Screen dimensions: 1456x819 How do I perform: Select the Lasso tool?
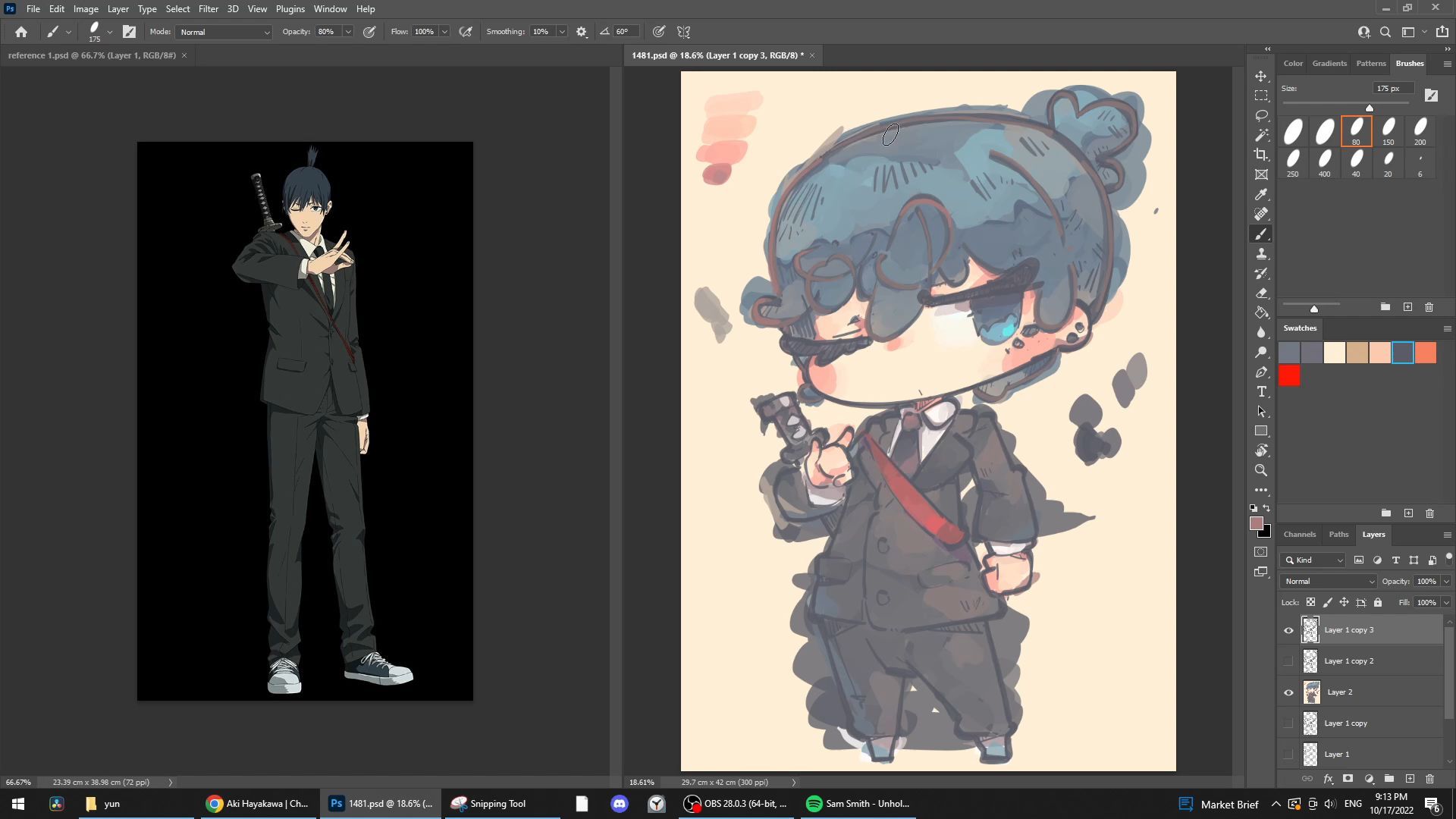click(1261, 116)
